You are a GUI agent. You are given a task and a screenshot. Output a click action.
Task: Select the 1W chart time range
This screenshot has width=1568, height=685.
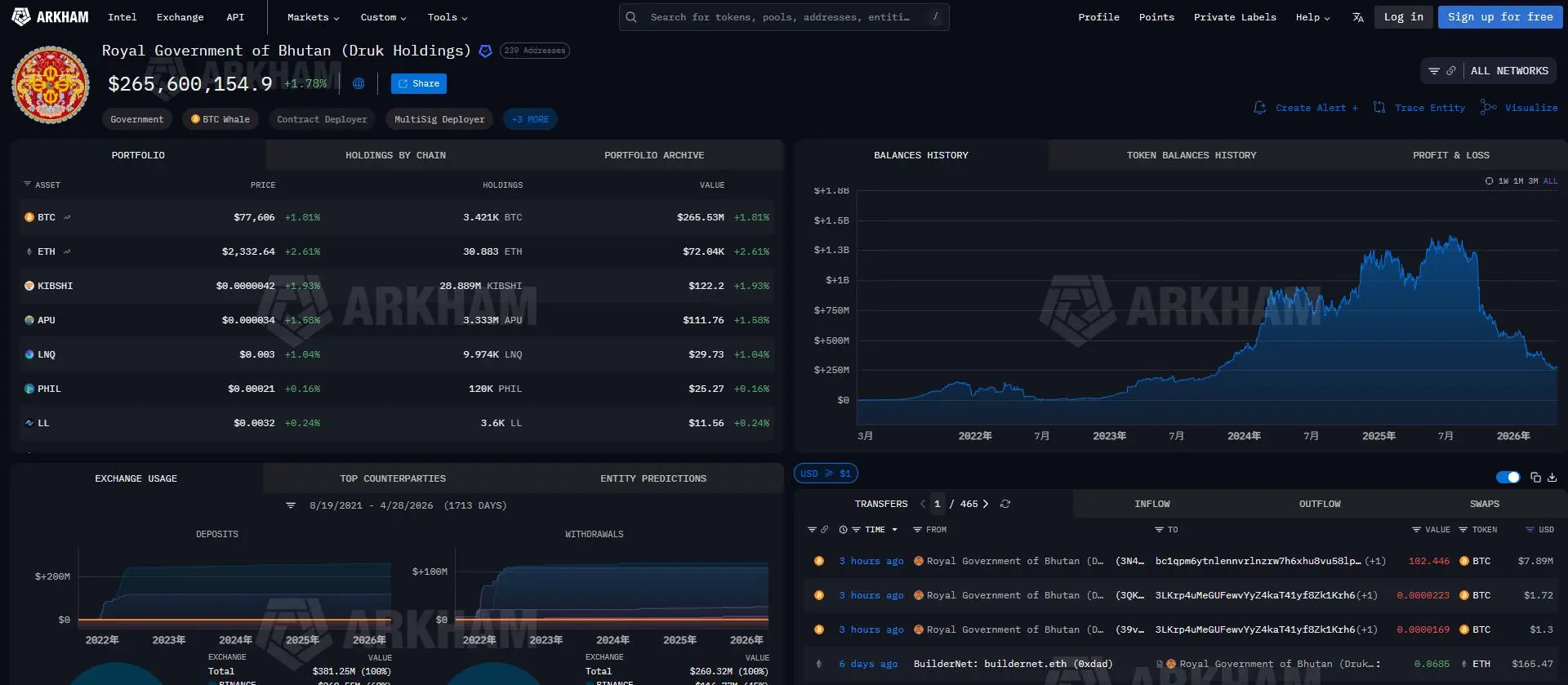(1503, 181)
